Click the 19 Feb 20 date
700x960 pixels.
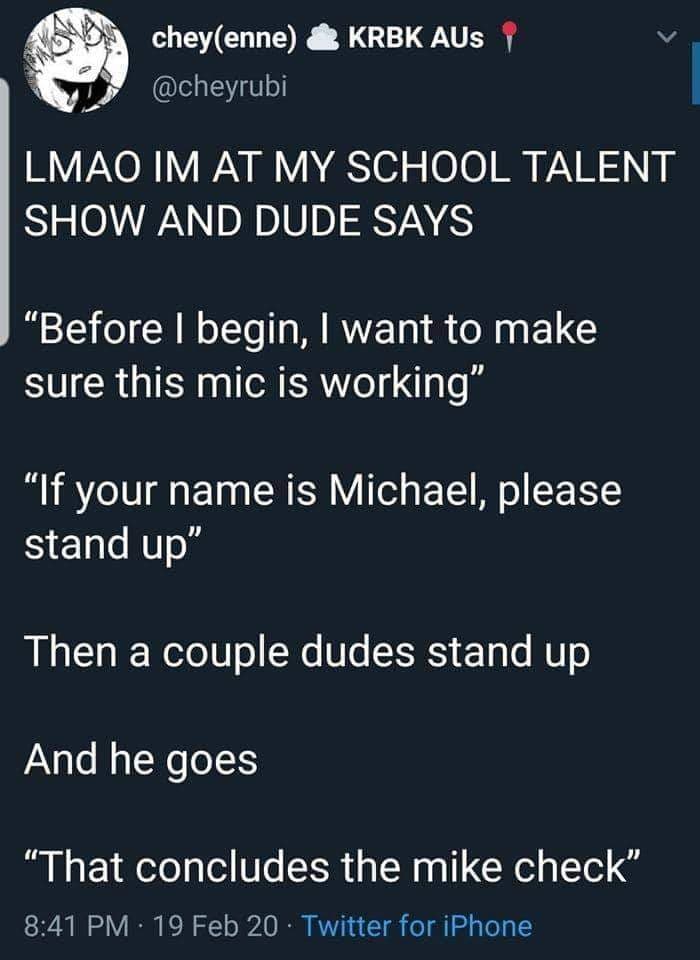(215, 926)
